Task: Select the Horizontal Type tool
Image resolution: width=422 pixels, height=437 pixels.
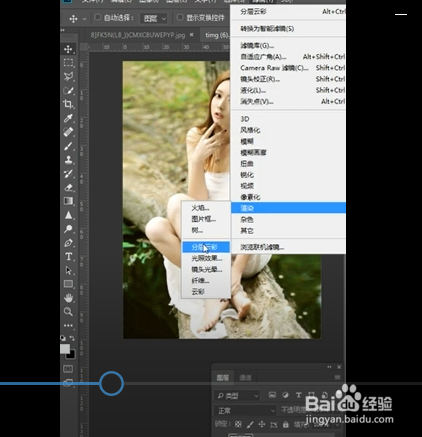Action: pos(68,256)
